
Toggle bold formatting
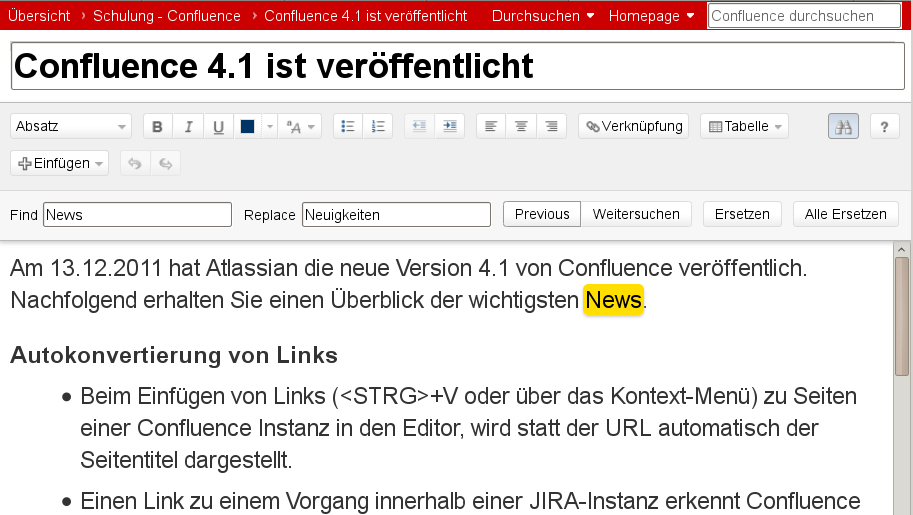157,126
